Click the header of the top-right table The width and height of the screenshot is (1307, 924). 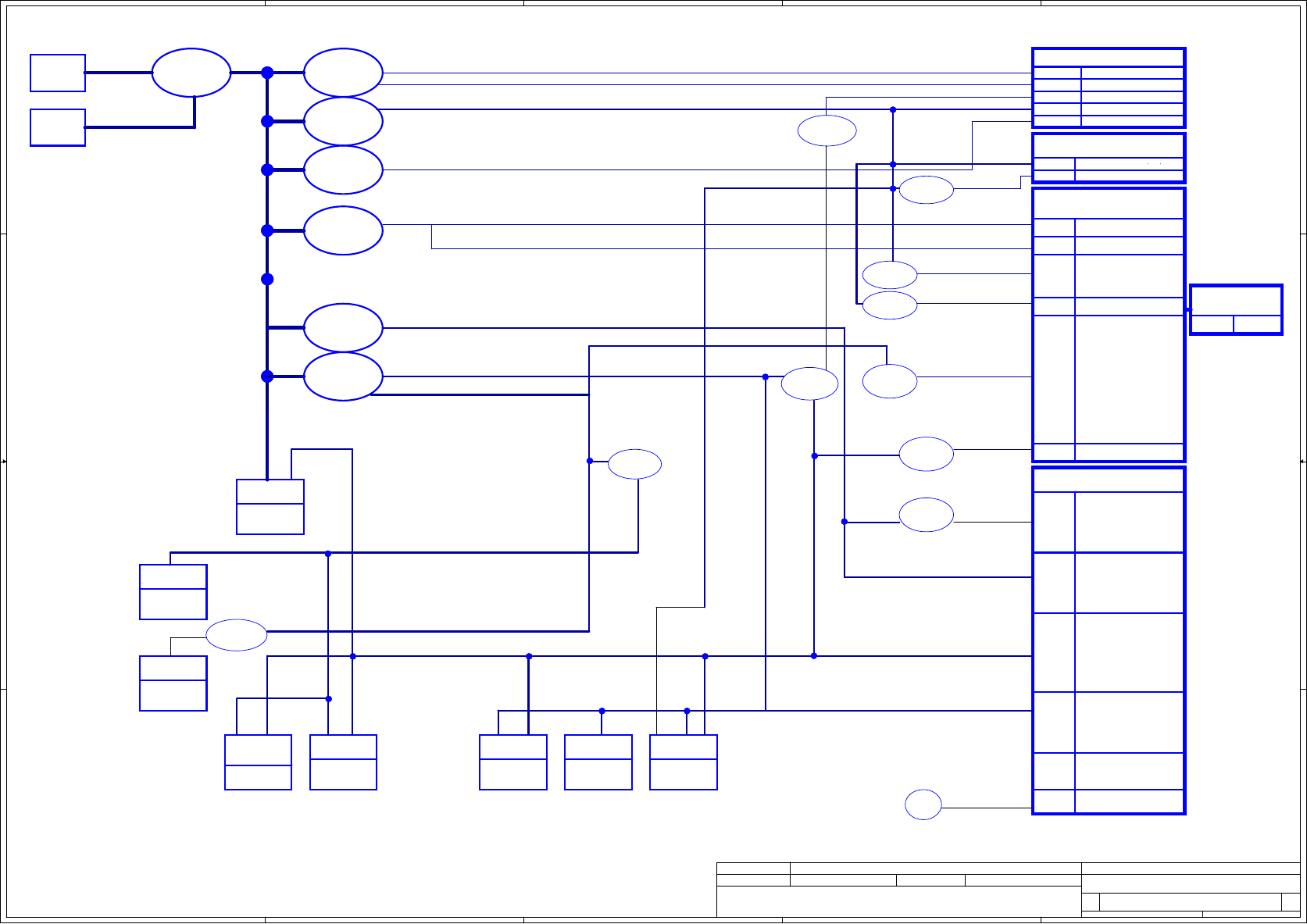[1109, 58]
